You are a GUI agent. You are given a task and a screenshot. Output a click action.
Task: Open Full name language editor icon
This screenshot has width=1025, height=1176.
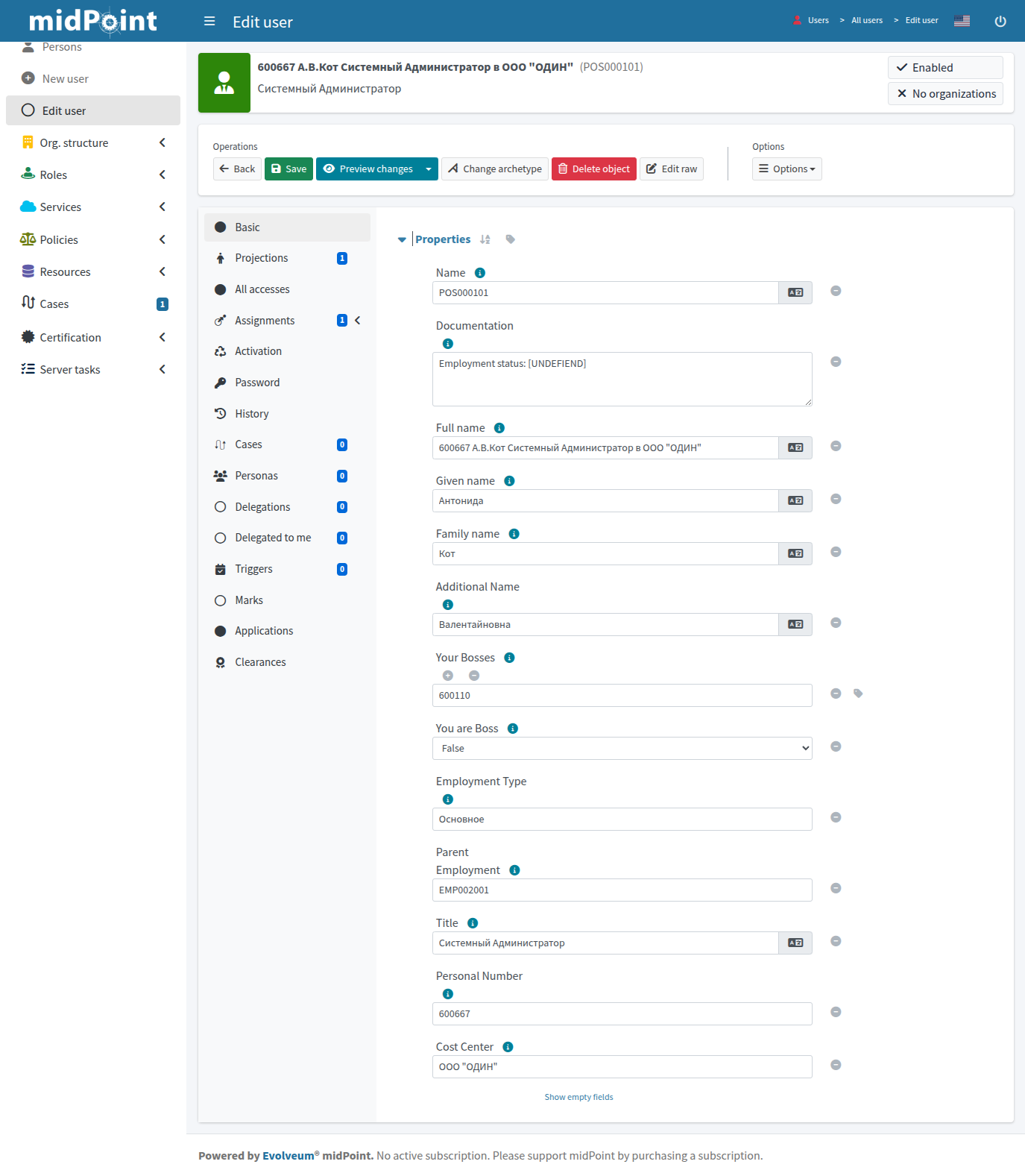(795, 447)
